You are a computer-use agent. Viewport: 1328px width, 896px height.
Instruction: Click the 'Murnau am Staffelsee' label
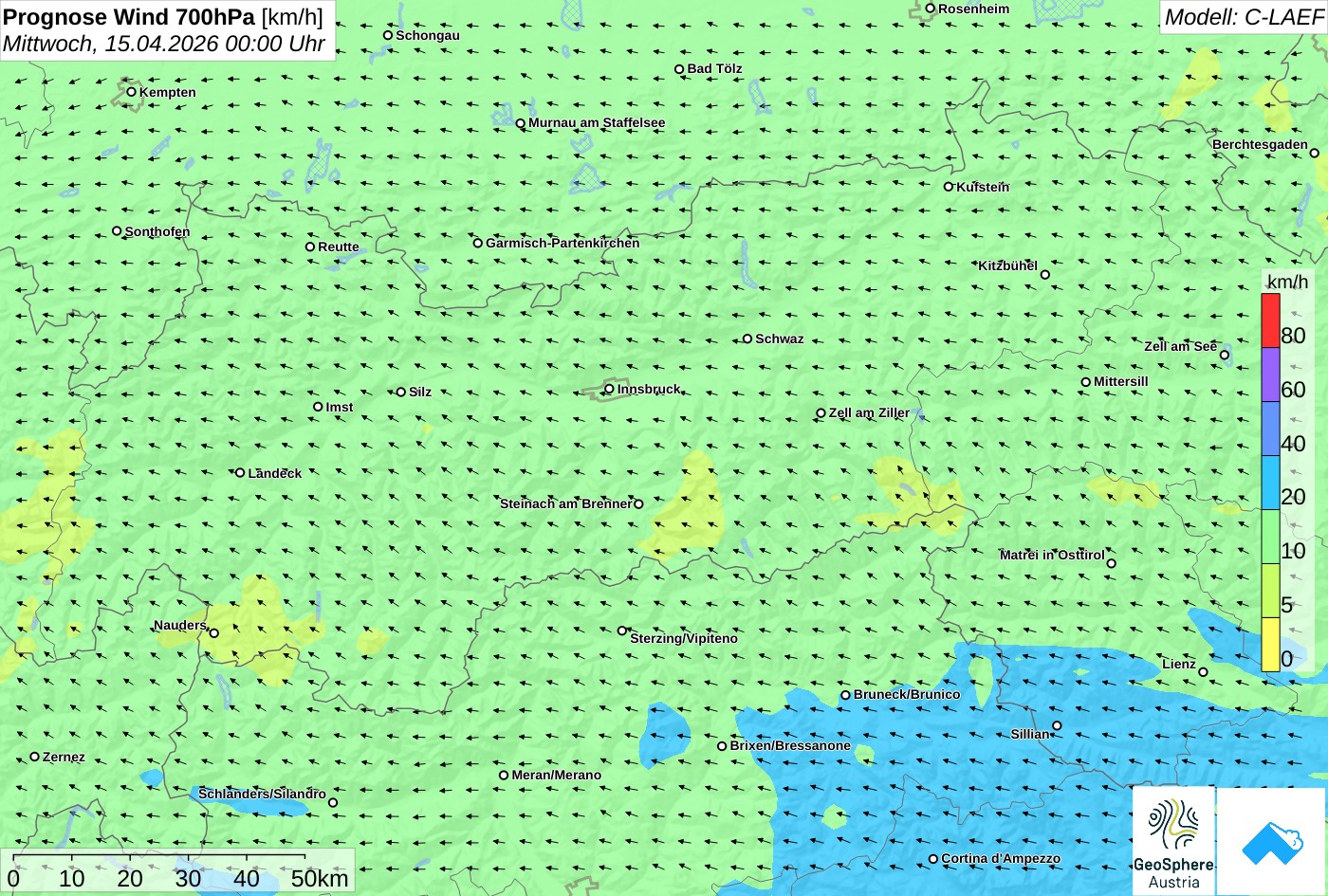(597, 122)
